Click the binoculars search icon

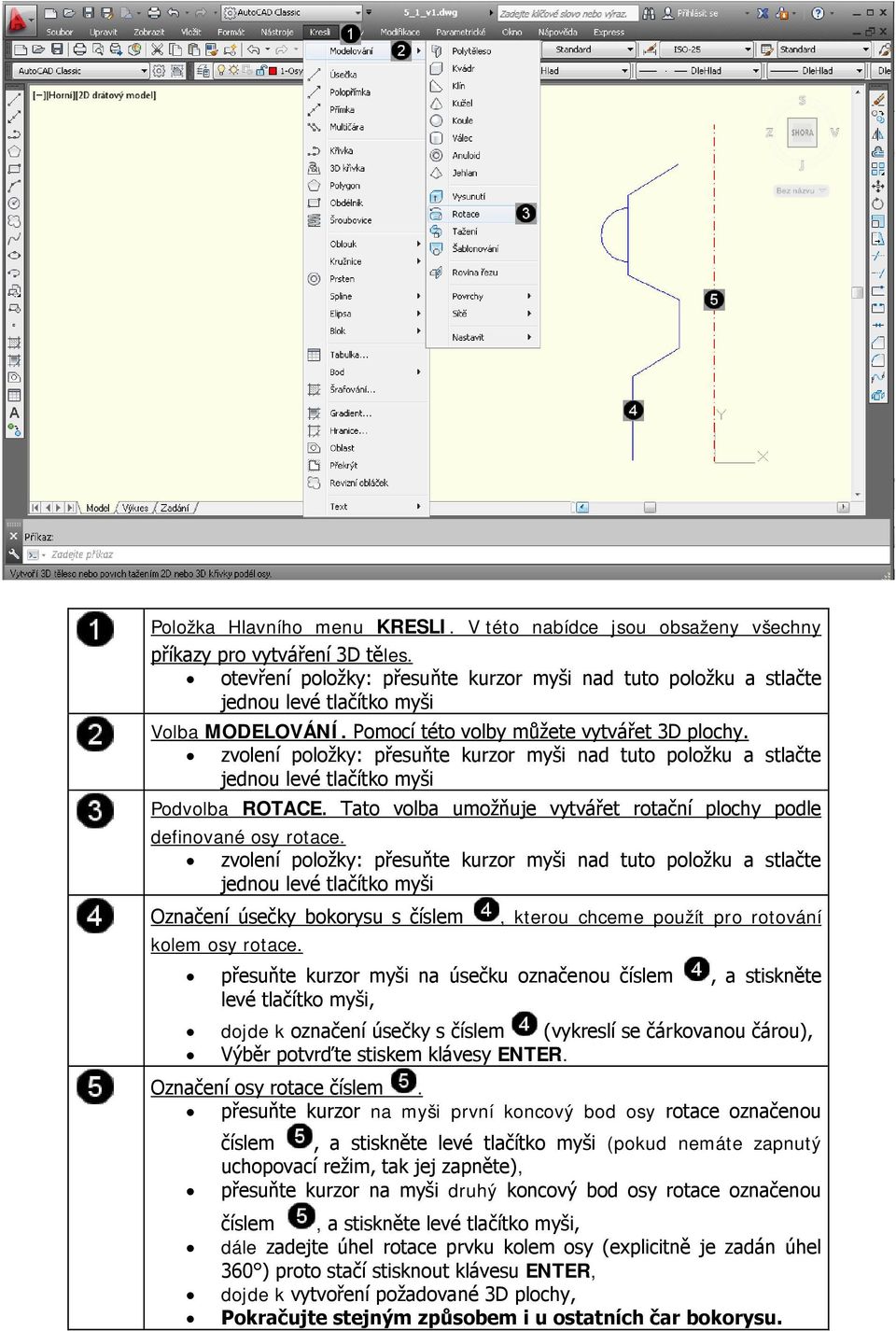pos(648,13)
